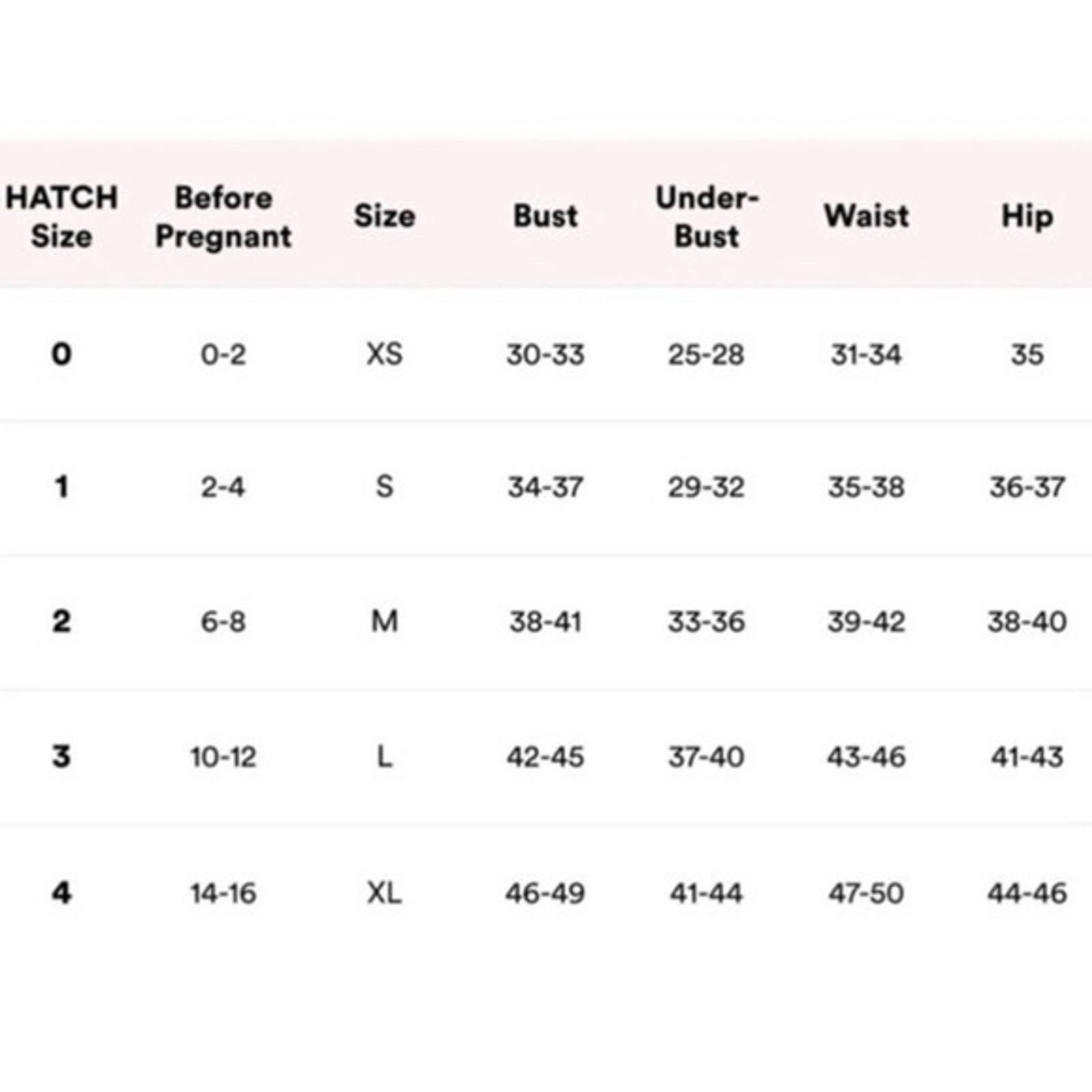Click the Hip column header
Image resolution: width=1092 pixels, height=1092 pixels.
coord(1027,216)
